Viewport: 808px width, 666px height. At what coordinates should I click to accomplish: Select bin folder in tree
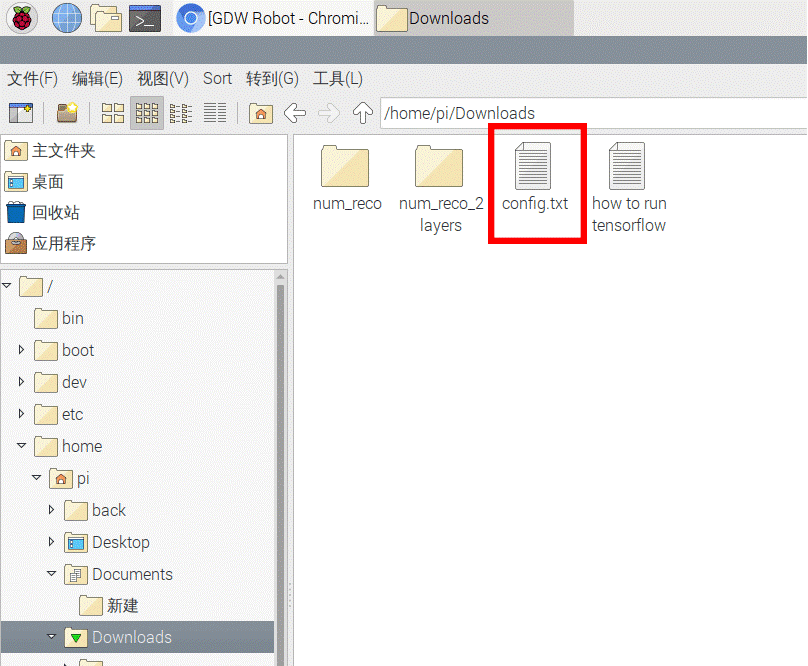59,319
